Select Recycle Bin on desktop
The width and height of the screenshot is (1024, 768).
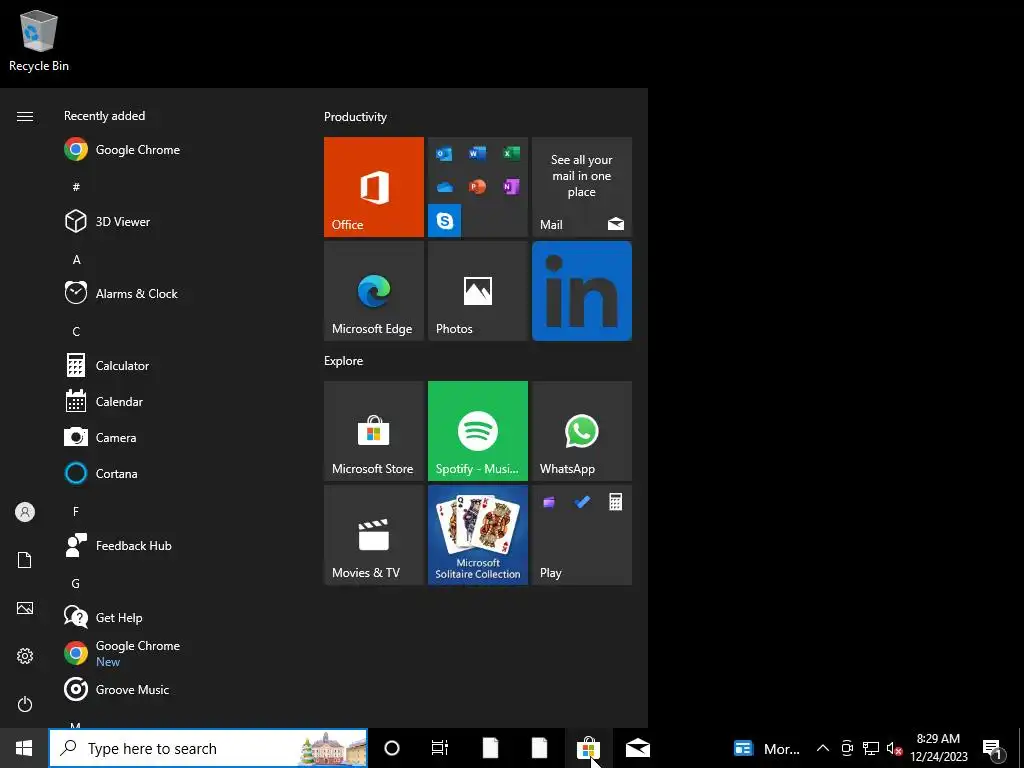39,41
